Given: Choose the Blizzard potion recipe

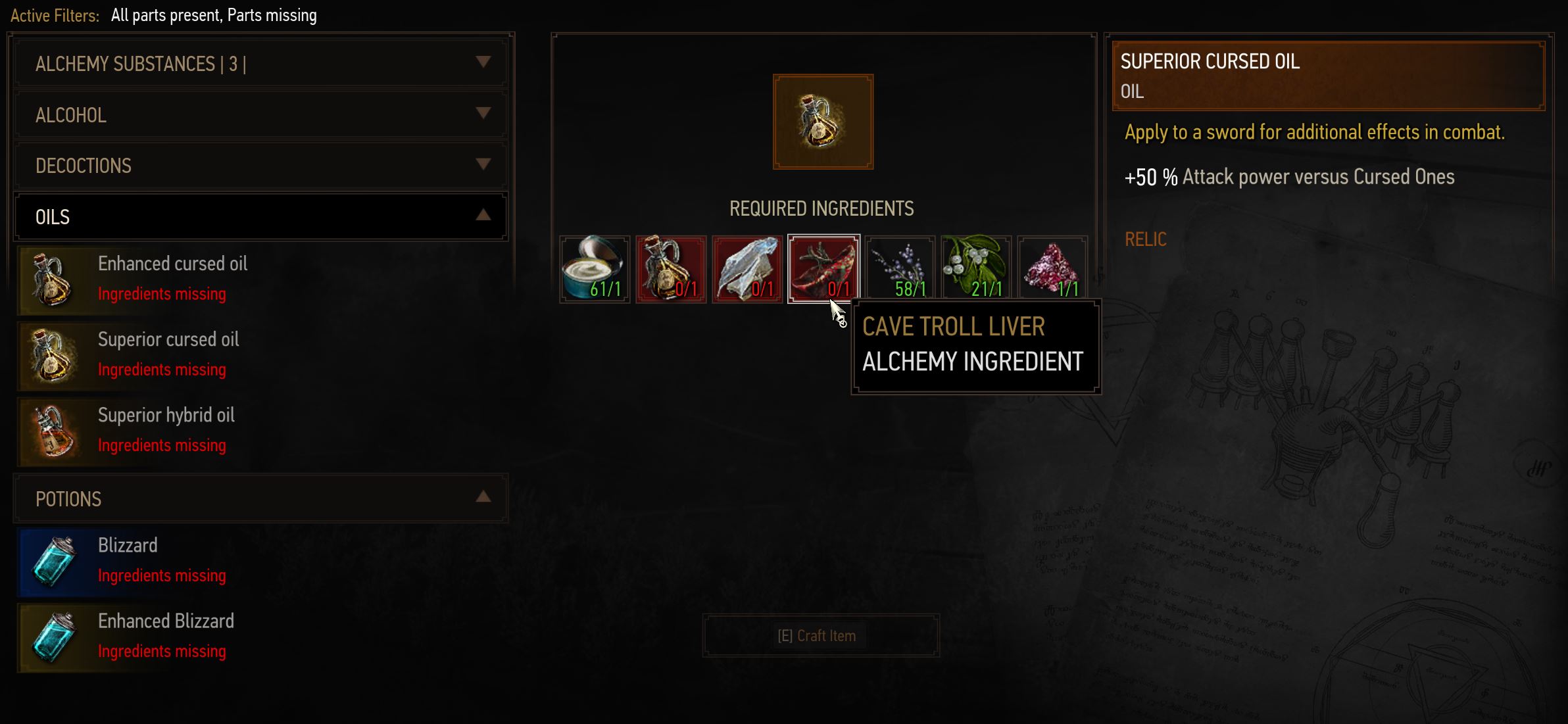Looking at the screenshot, I should click(262, 561).
